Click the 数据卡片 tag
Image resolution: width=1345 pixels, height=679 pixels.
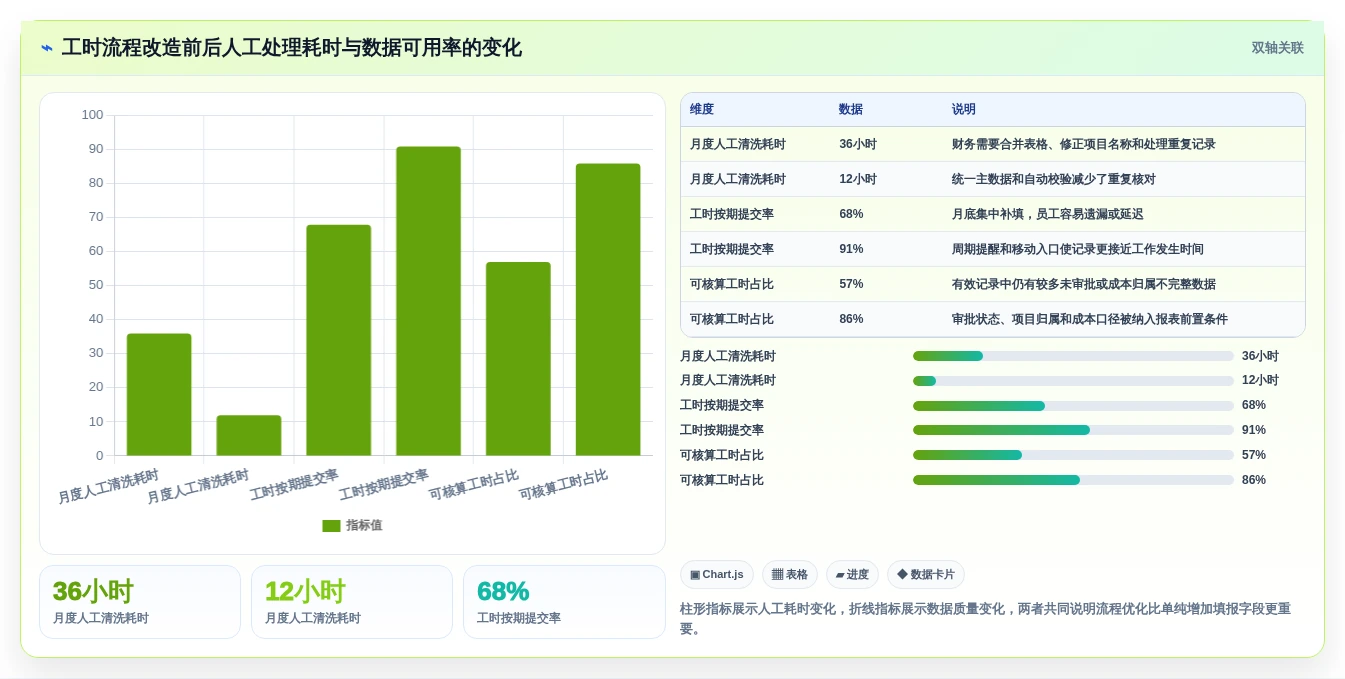[x=926, y=574]
